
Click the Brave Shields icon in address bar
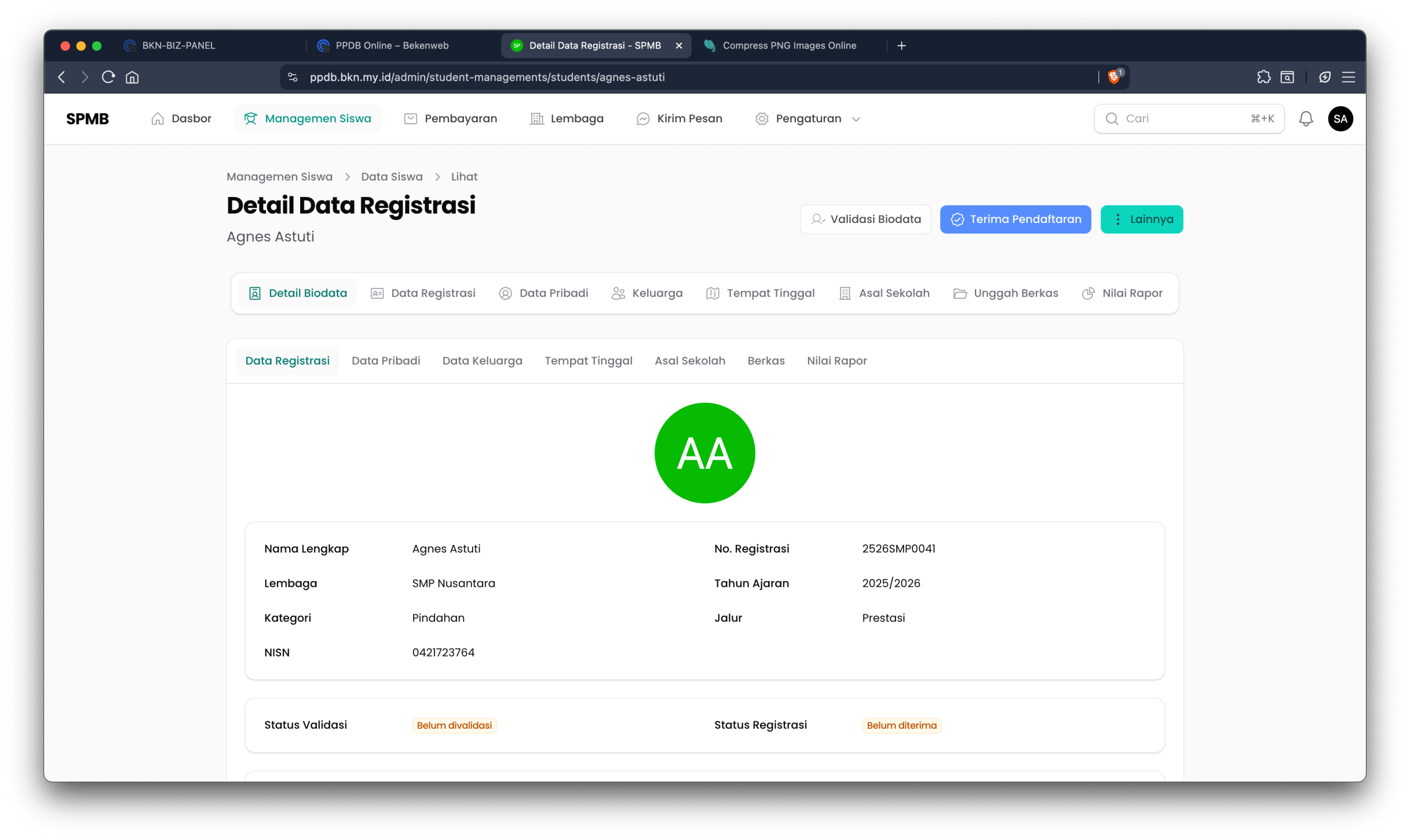[x=1113, y=77]
